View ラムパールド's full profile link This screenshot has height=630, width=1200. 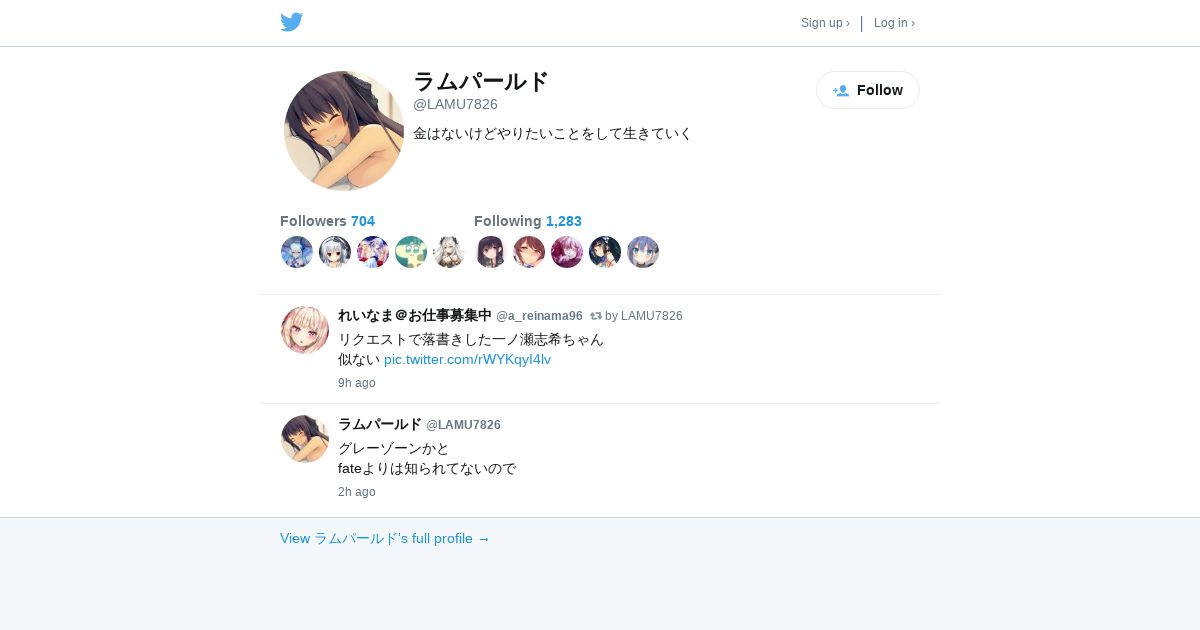[x=385, y=538]
